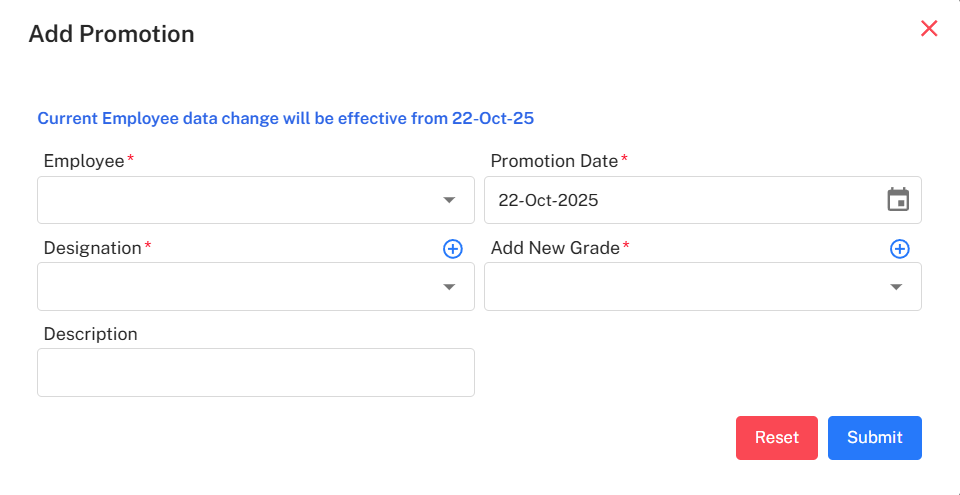Open the Promotion Date calendar picker icon
This screenshot has height=495, width=960.
click(x=898, y=200)
